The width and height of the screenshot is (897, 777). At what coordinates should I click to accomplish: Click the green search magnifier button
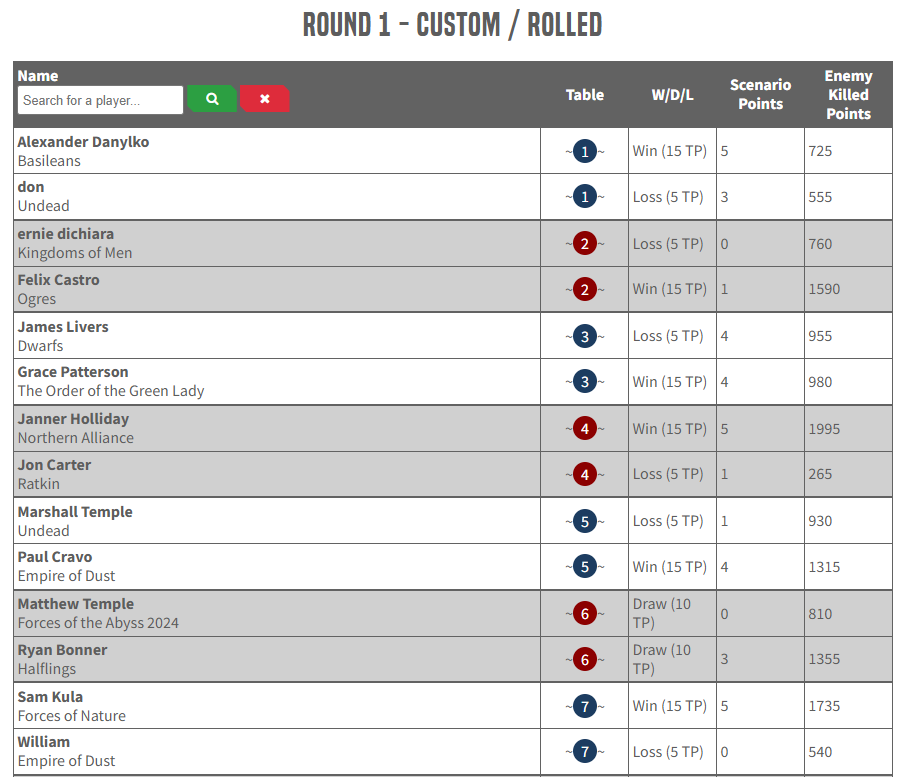point(212,98)
